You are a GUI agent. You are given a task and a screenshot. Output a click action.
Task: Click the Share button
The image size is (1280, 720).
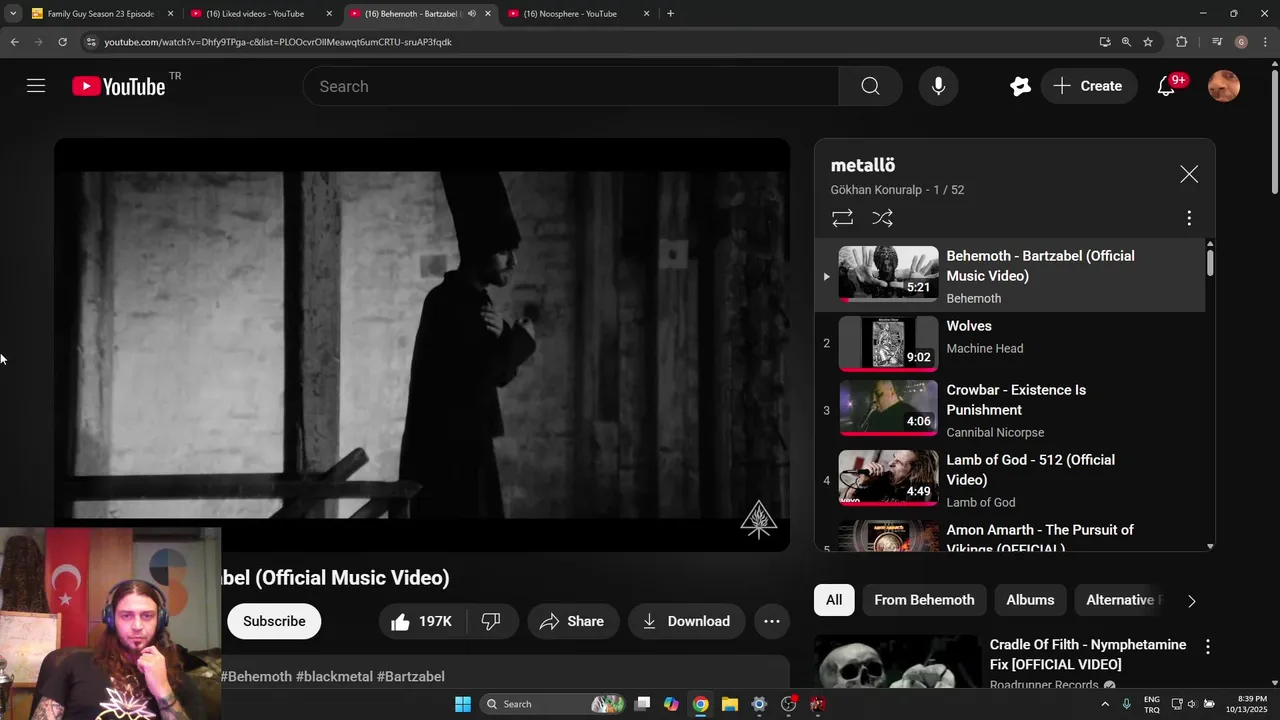[x=571, y=621]
